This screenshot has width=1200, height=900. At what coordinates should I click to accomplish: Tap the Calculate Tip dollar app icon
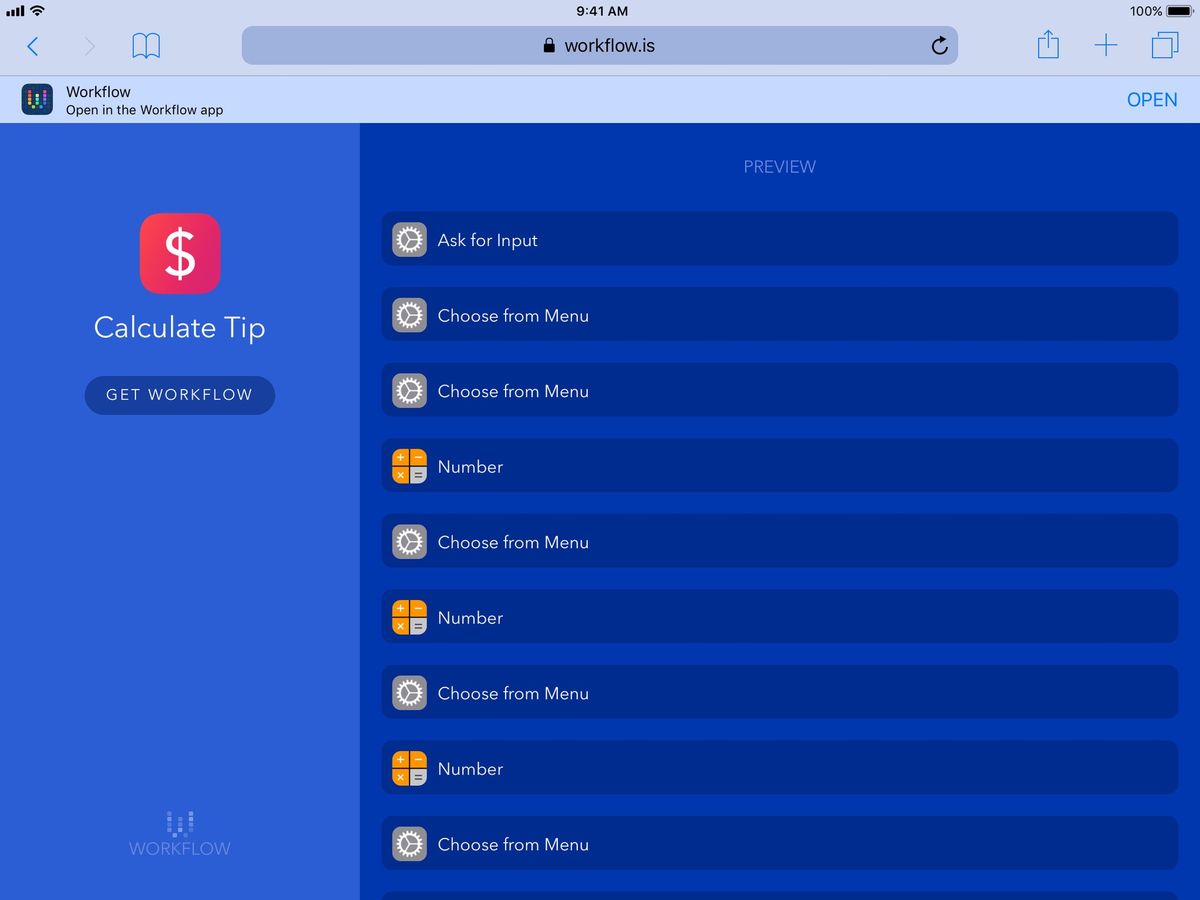pyautogui.click(x=180, y=253)
